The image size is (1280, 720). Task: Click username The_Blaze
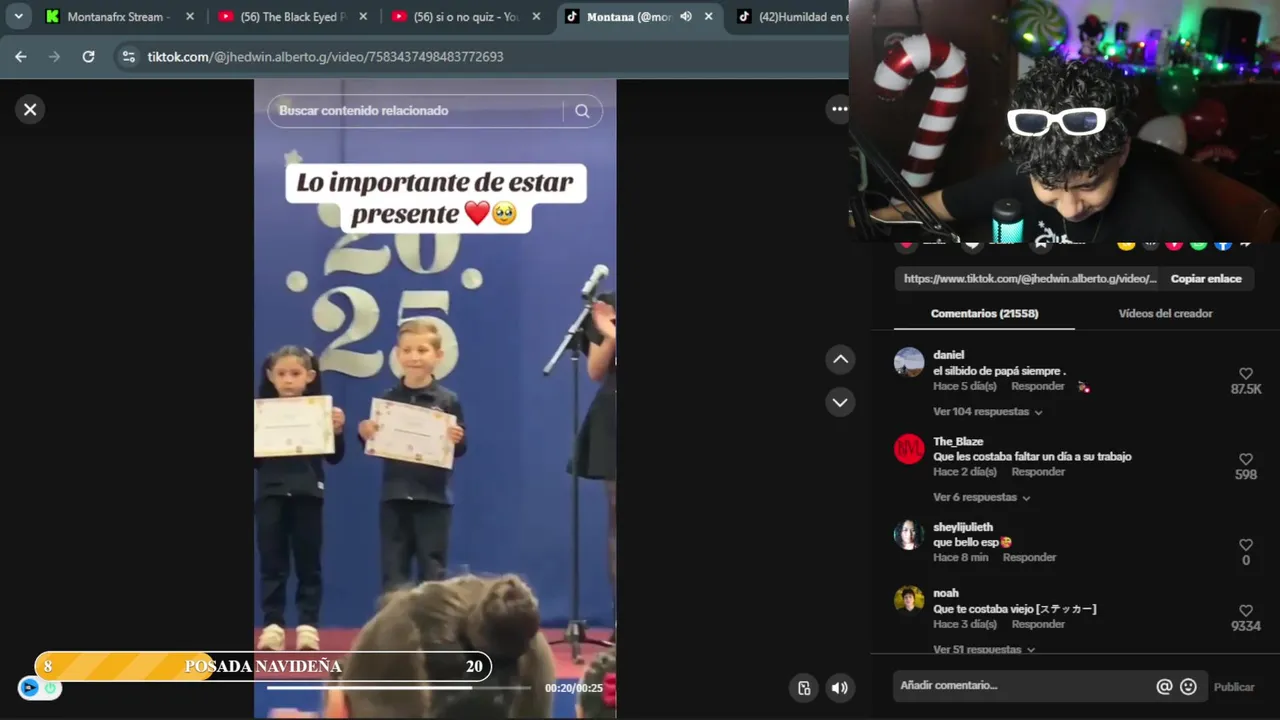958,442
